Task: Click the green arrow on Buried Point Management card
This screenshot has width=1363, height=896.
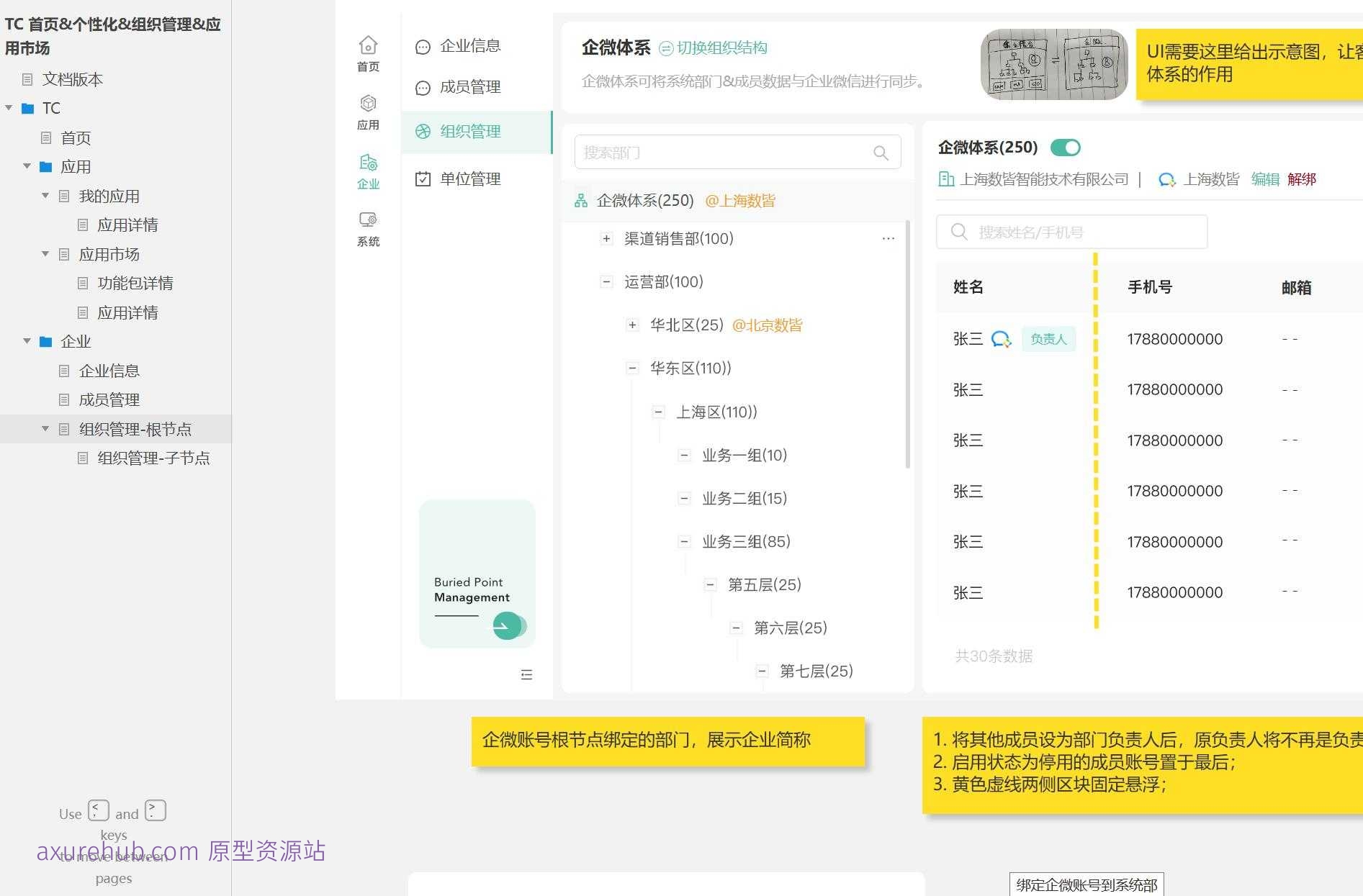Action: click(x=507, y=626)
